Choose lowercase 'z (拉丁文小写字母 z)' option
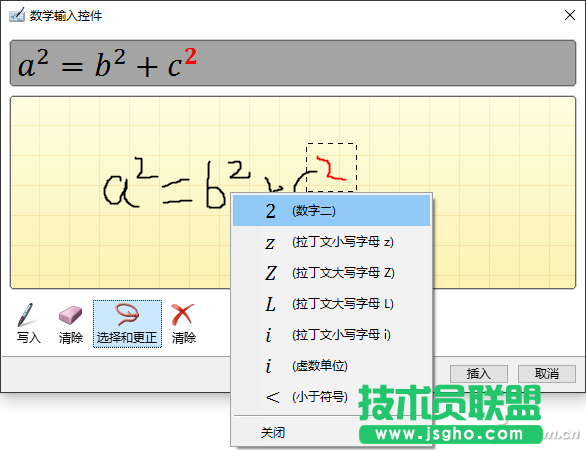The image size is (586, 450). pos(331,242)
